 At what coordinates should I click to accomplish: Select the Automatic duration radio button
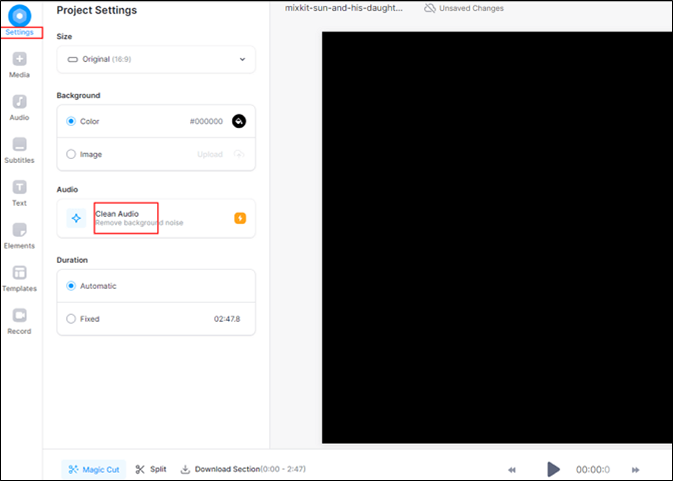point(71,286)
